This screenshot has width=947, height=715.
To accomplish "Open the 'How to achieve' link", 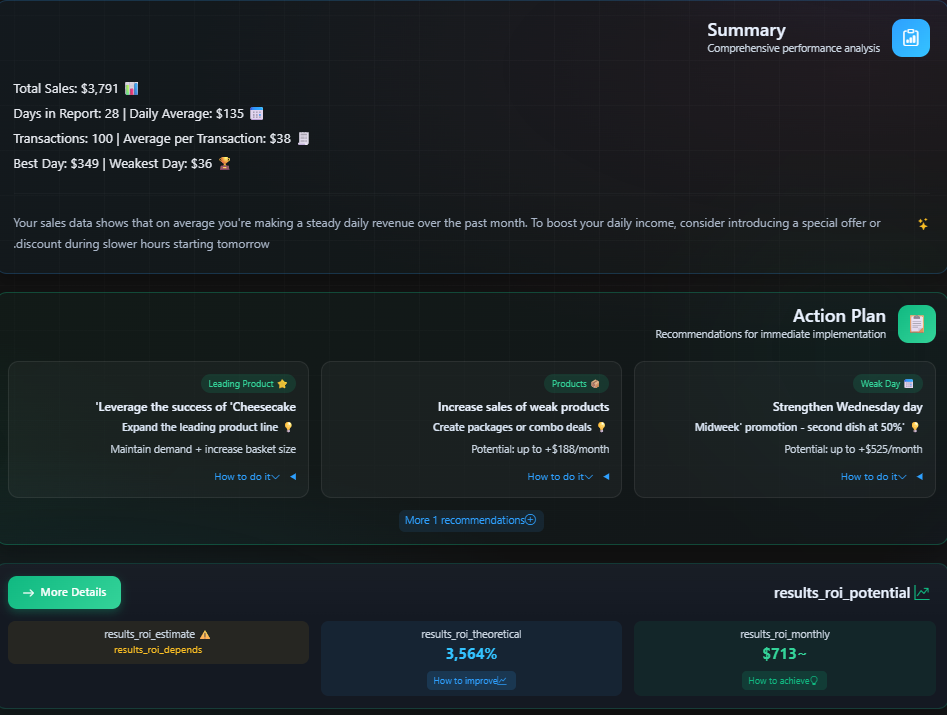I will point(784,680).
